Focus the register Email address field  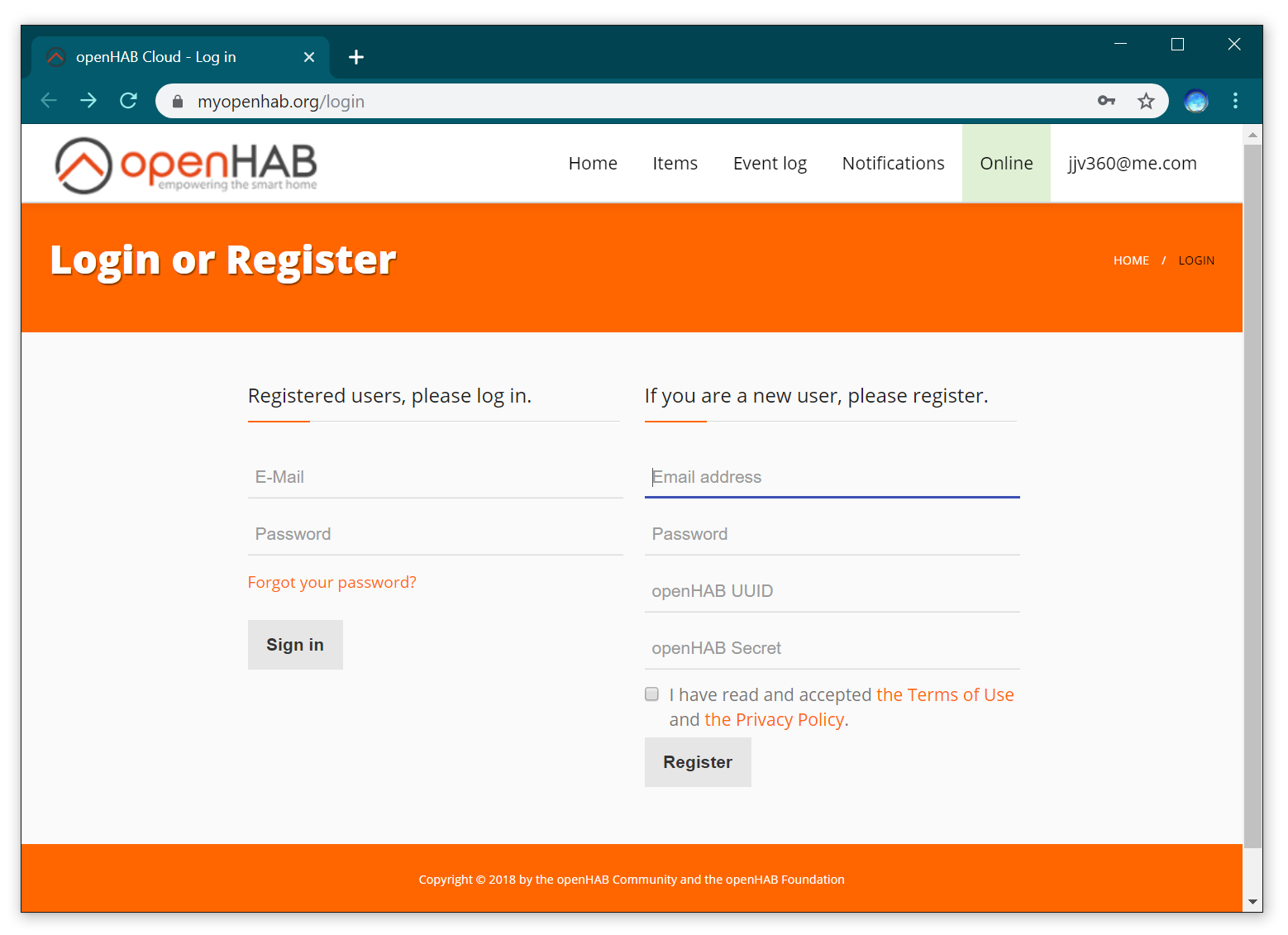(832, 477)
